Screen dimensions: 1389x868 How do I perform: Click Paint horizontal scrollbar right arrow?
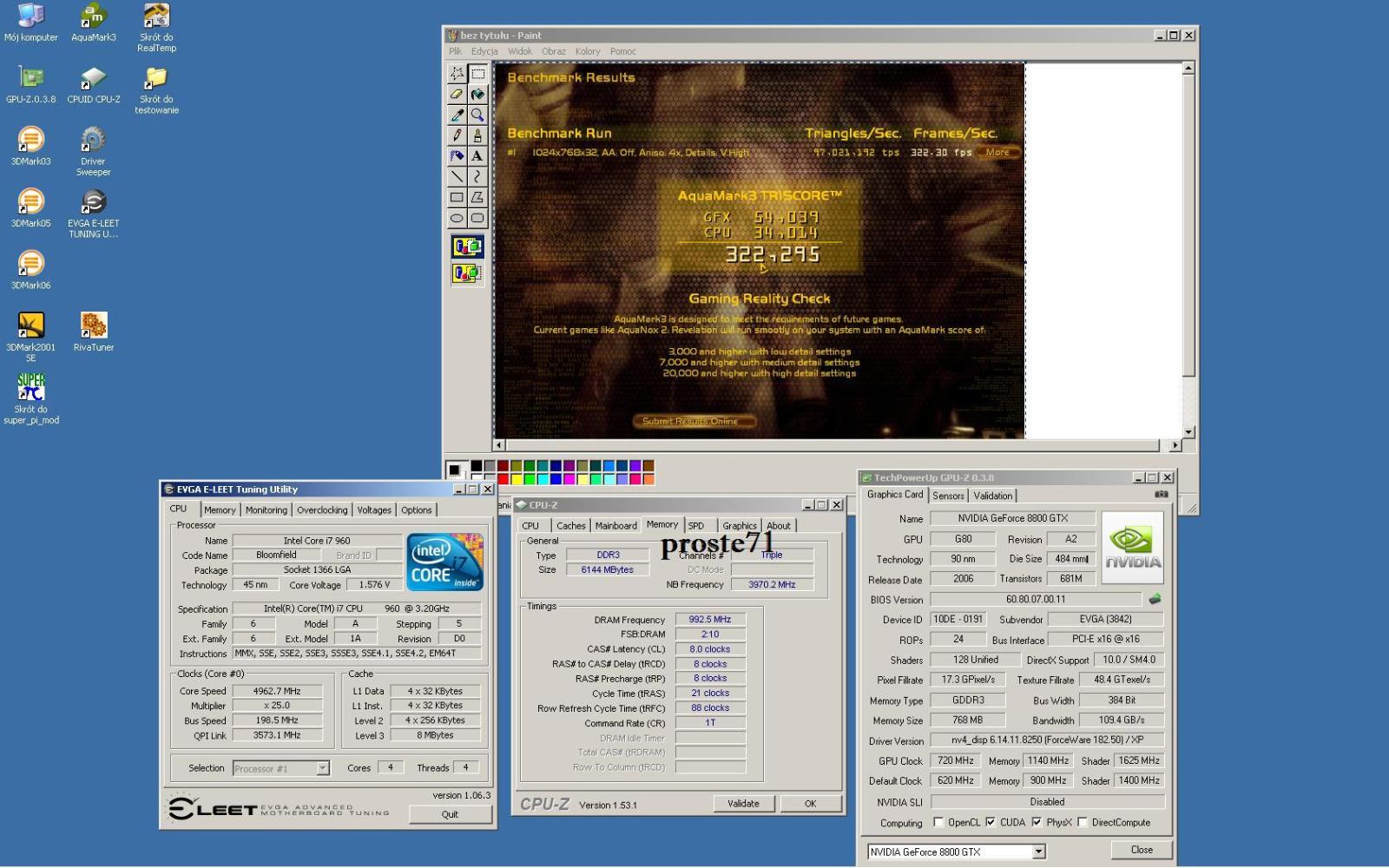(x=1175, y=445)
